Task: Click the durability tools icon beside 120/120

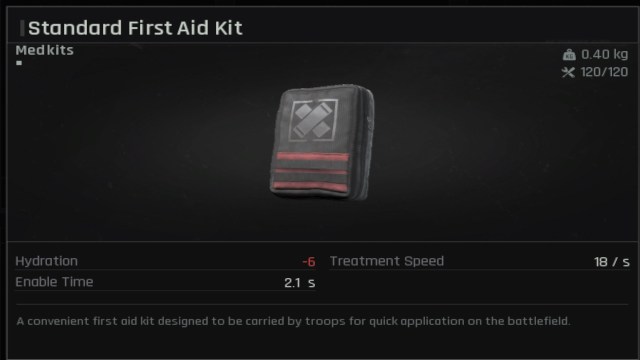Action: tap(568, 73)
